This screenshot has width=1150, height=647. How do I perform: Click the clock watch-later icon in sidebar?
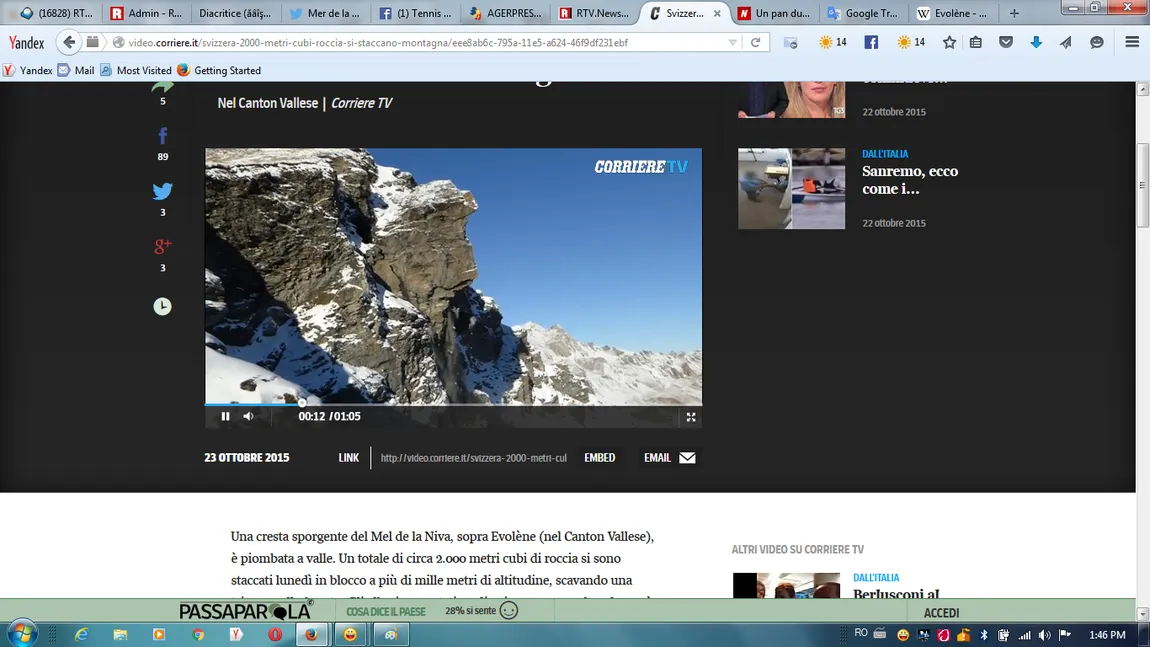pos(162,306)
